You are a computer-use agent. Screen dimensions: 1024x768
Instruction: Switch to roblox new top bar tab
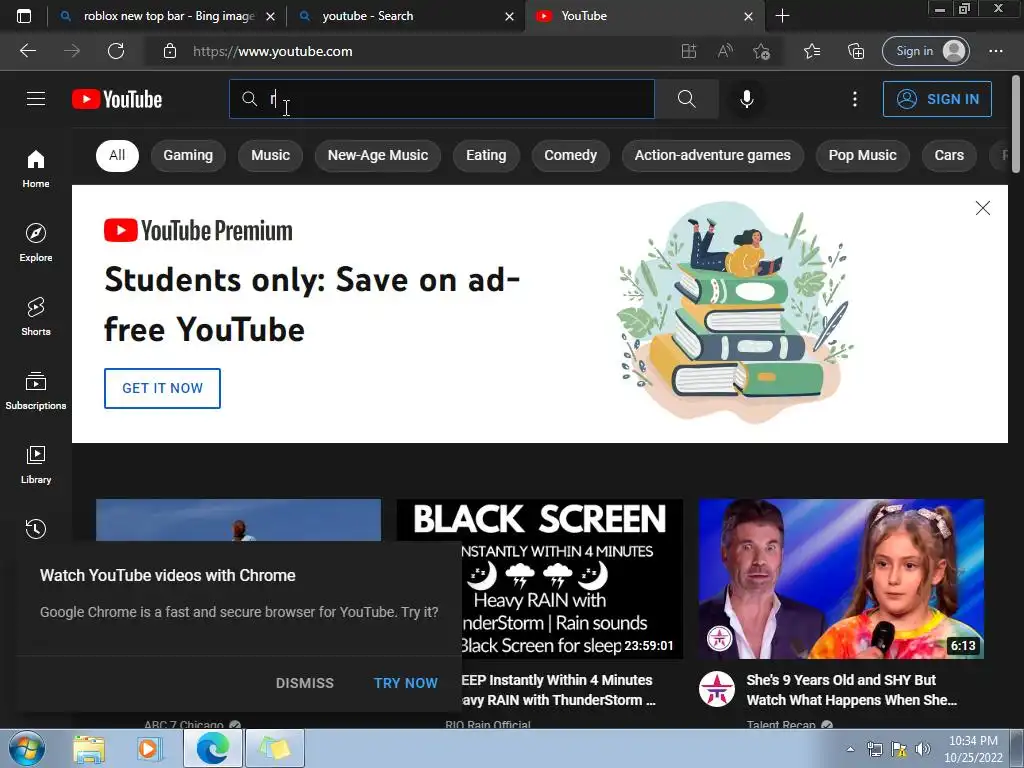point(168,16)
